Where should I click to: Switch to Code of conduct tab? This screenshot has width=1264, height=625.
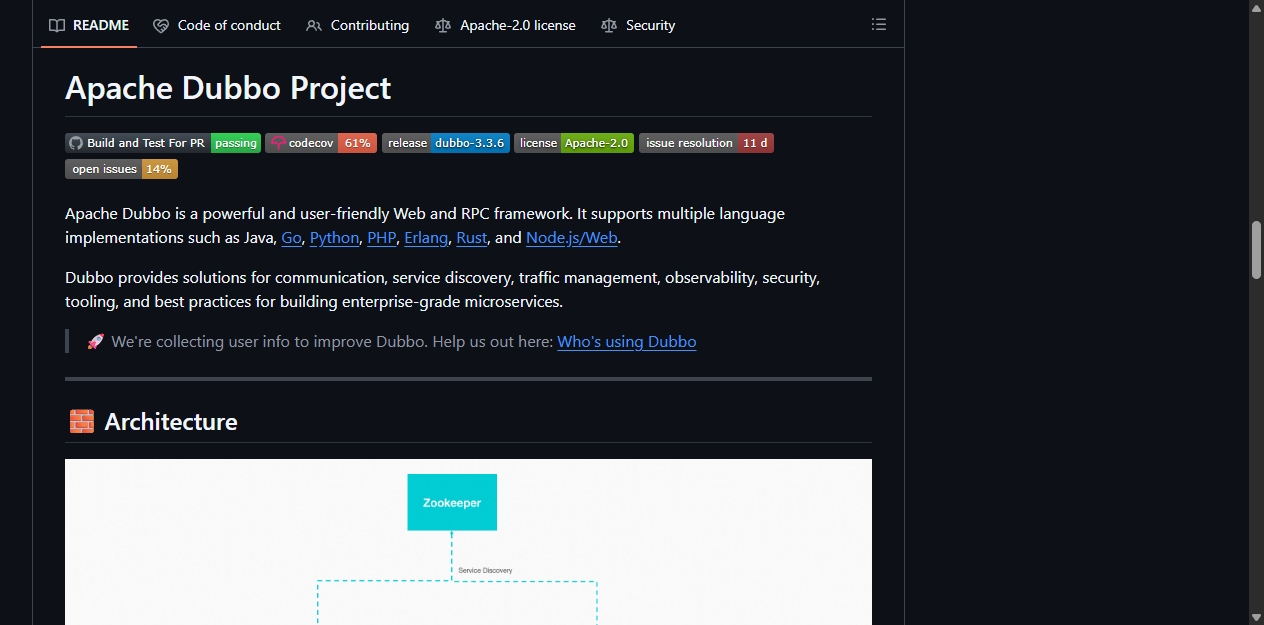point(217,25)
